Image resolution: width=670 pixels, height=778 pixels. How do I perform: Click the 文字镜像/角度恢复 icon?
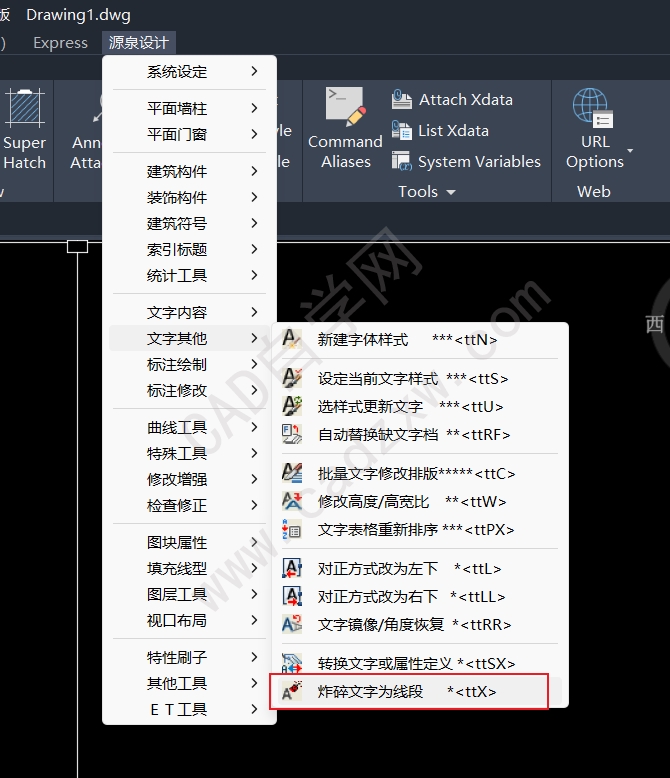pyautogui.click(x=292, y=624)
